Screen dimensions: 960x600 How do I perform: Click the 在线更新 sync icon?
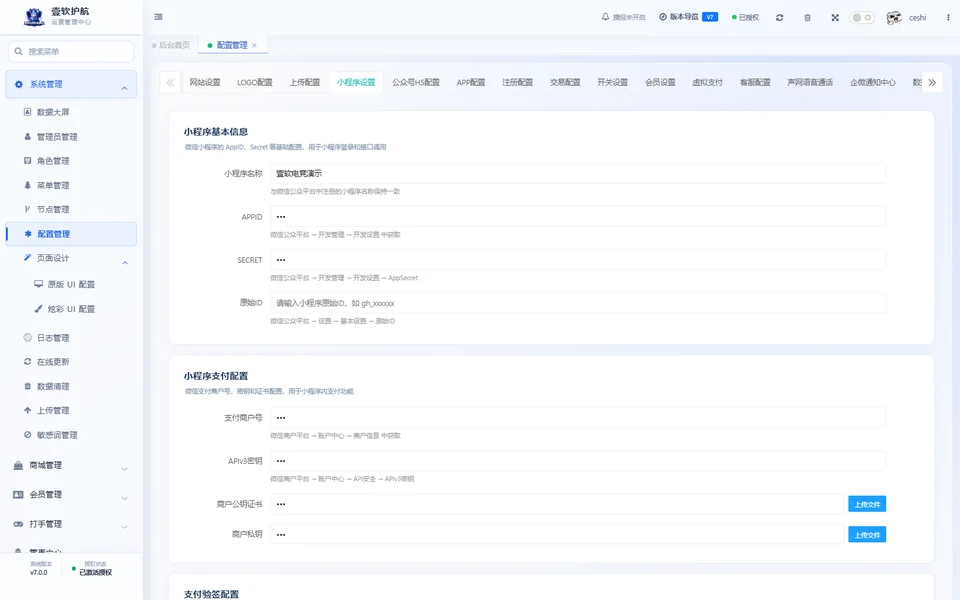click(x=28, y=362)
